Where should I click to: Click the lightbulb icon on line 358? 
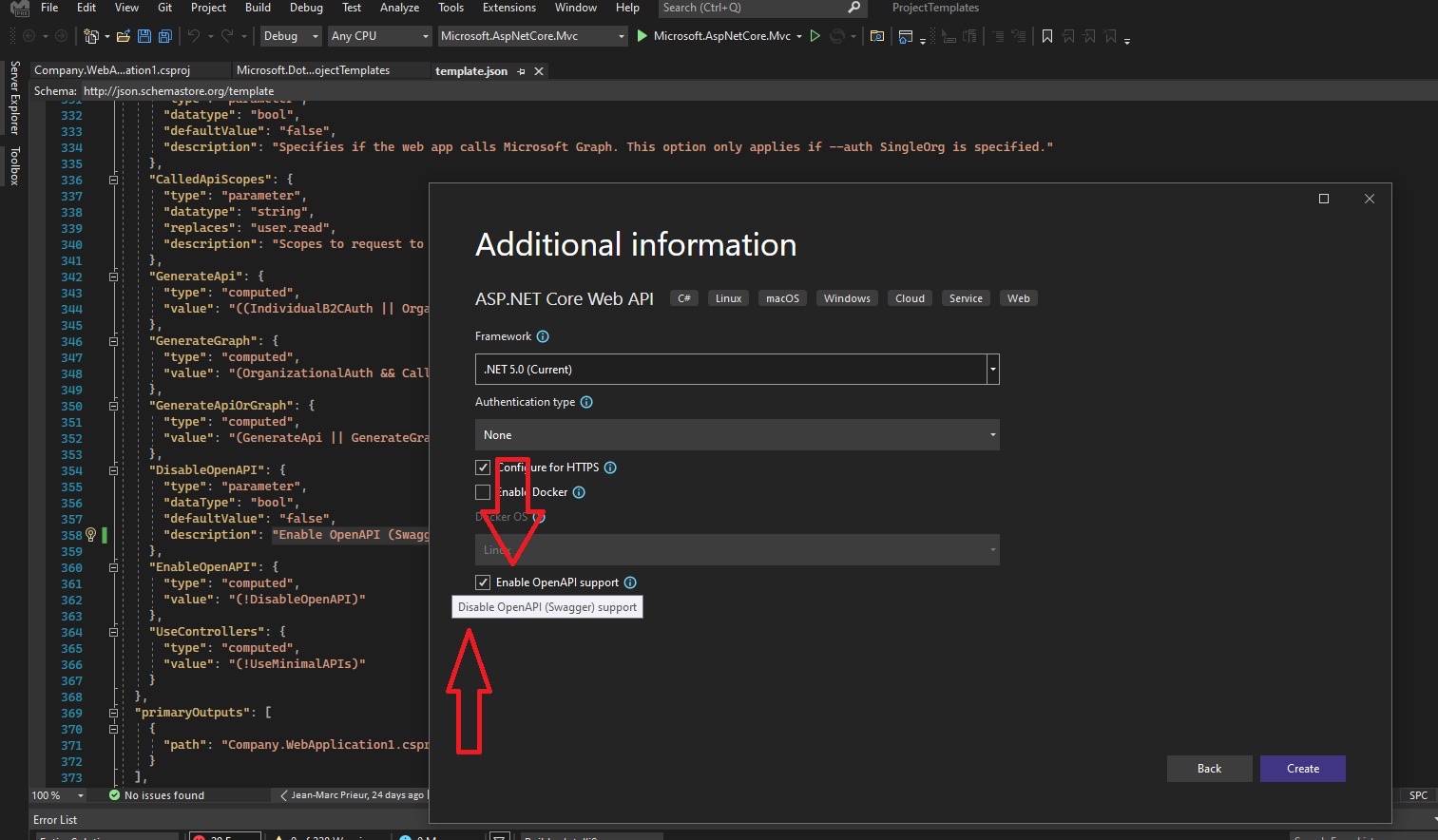(x=90, y=535)
